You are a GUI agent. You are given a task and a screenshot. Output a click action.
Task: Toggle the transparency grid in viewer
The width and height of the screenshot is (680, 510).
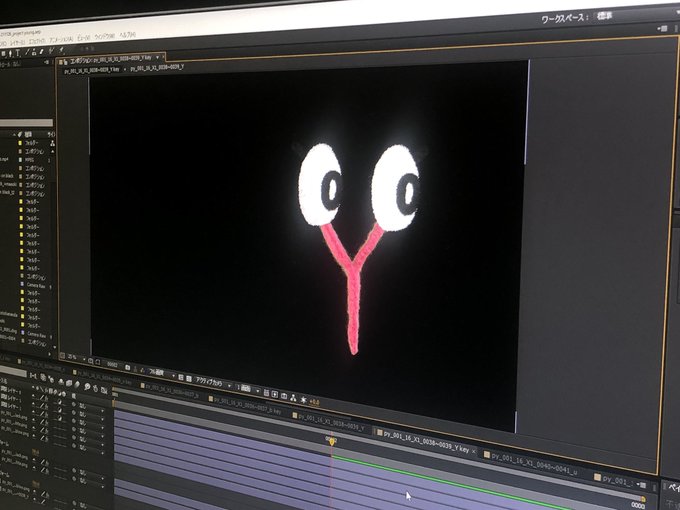189,379
